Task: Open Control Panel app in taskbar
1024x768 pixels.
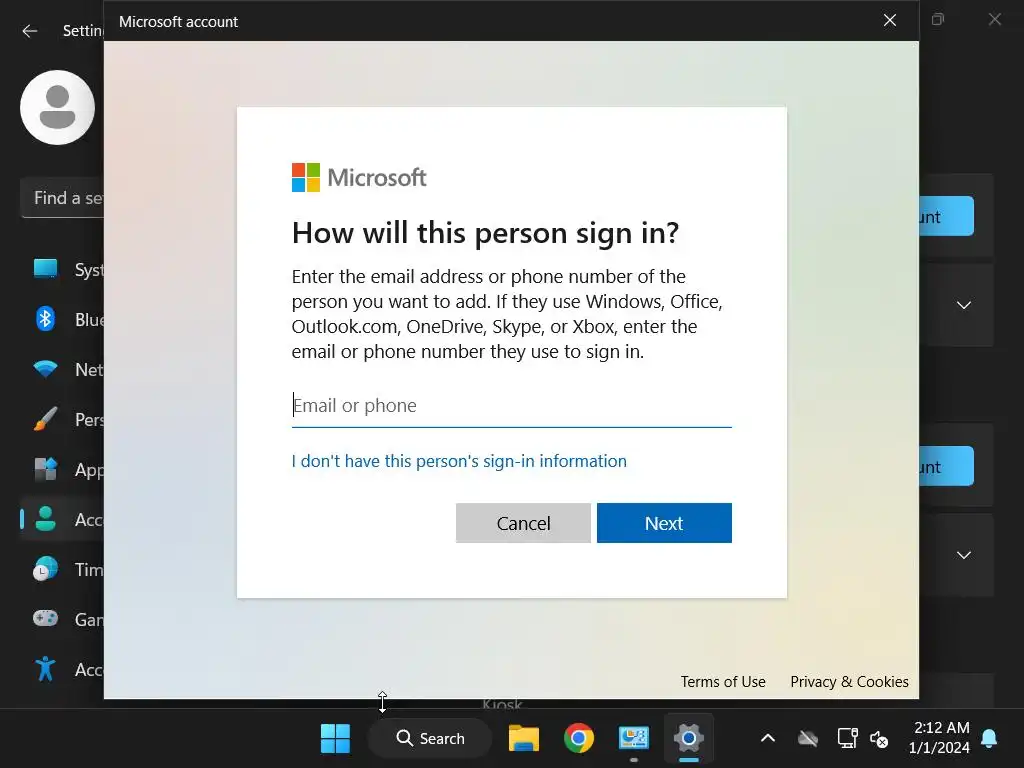Action: pos(633,739)
